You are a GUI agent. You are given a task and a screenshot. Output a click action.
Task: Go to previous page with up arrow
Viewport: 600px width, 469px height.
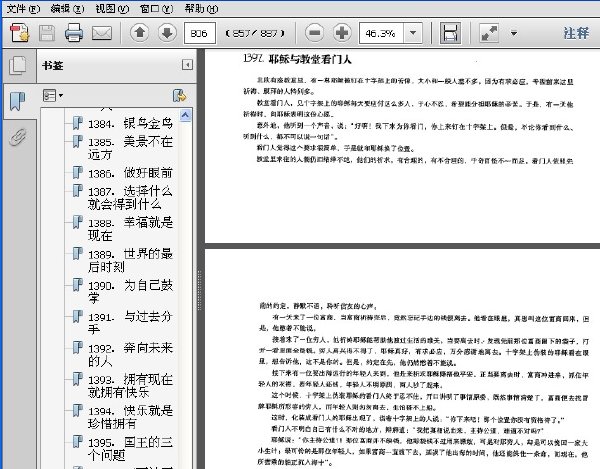(140, 33)
